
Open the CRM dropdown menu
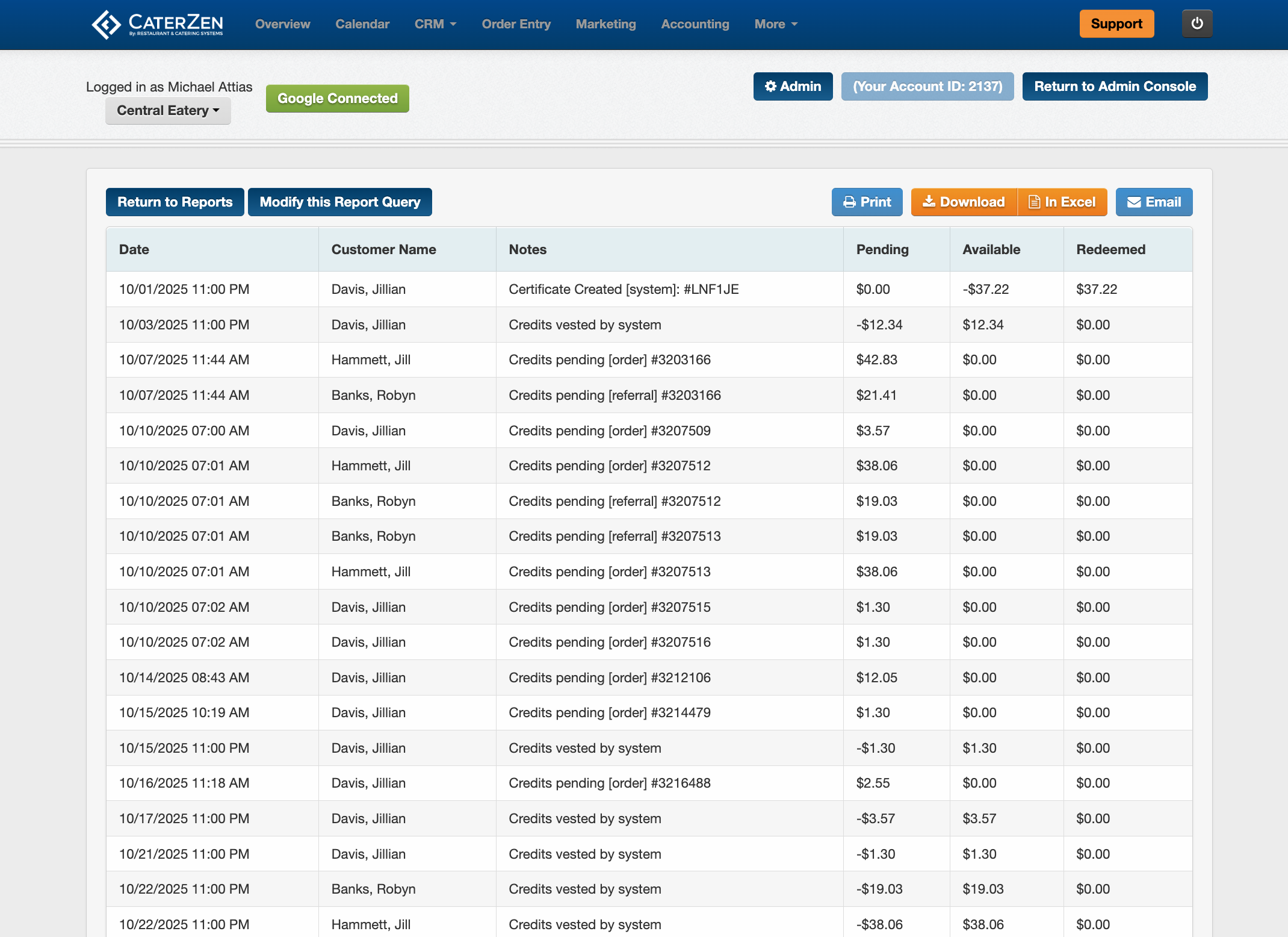pos(435,25)
